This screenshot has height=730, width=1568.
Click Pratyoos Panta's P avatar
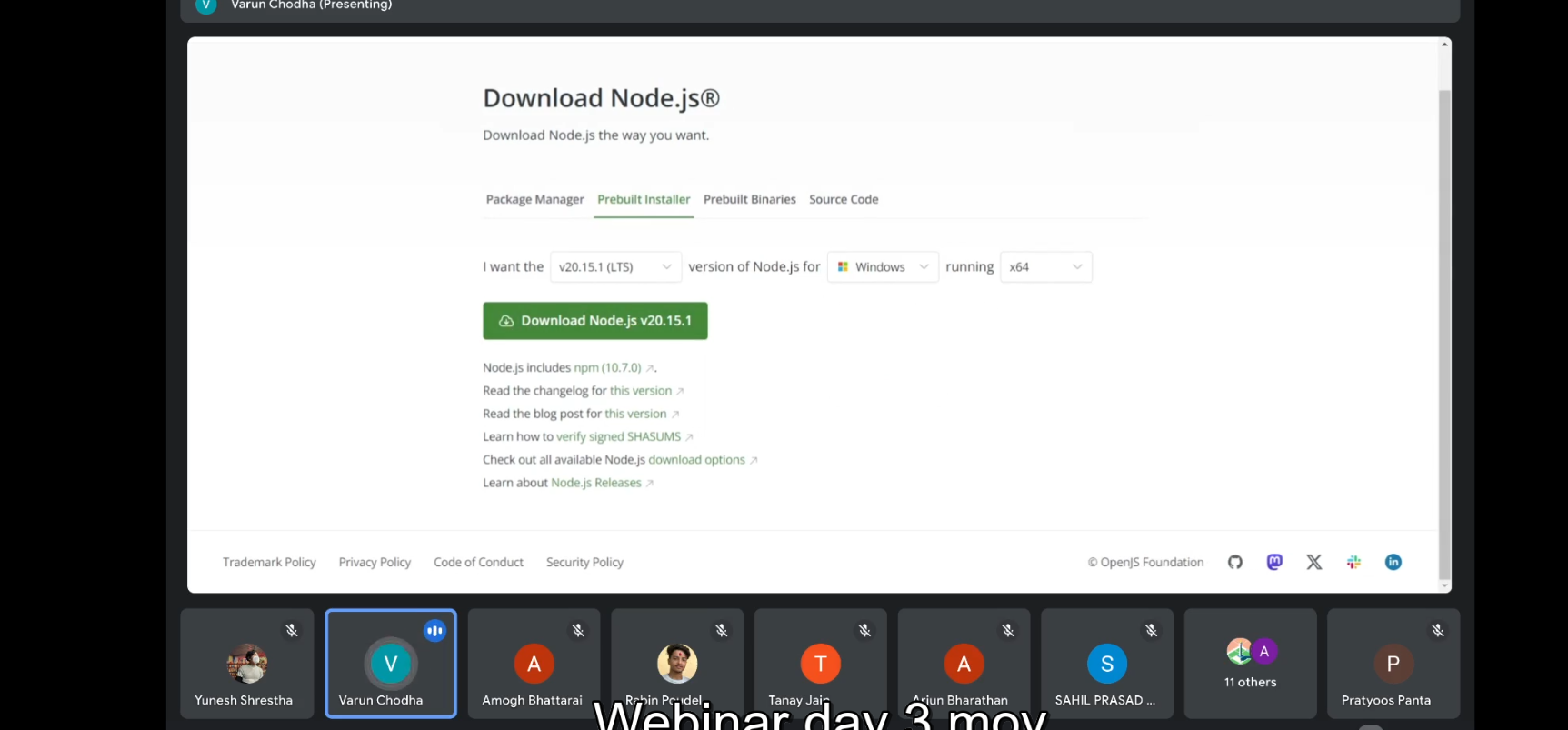tap(1393, 664)
